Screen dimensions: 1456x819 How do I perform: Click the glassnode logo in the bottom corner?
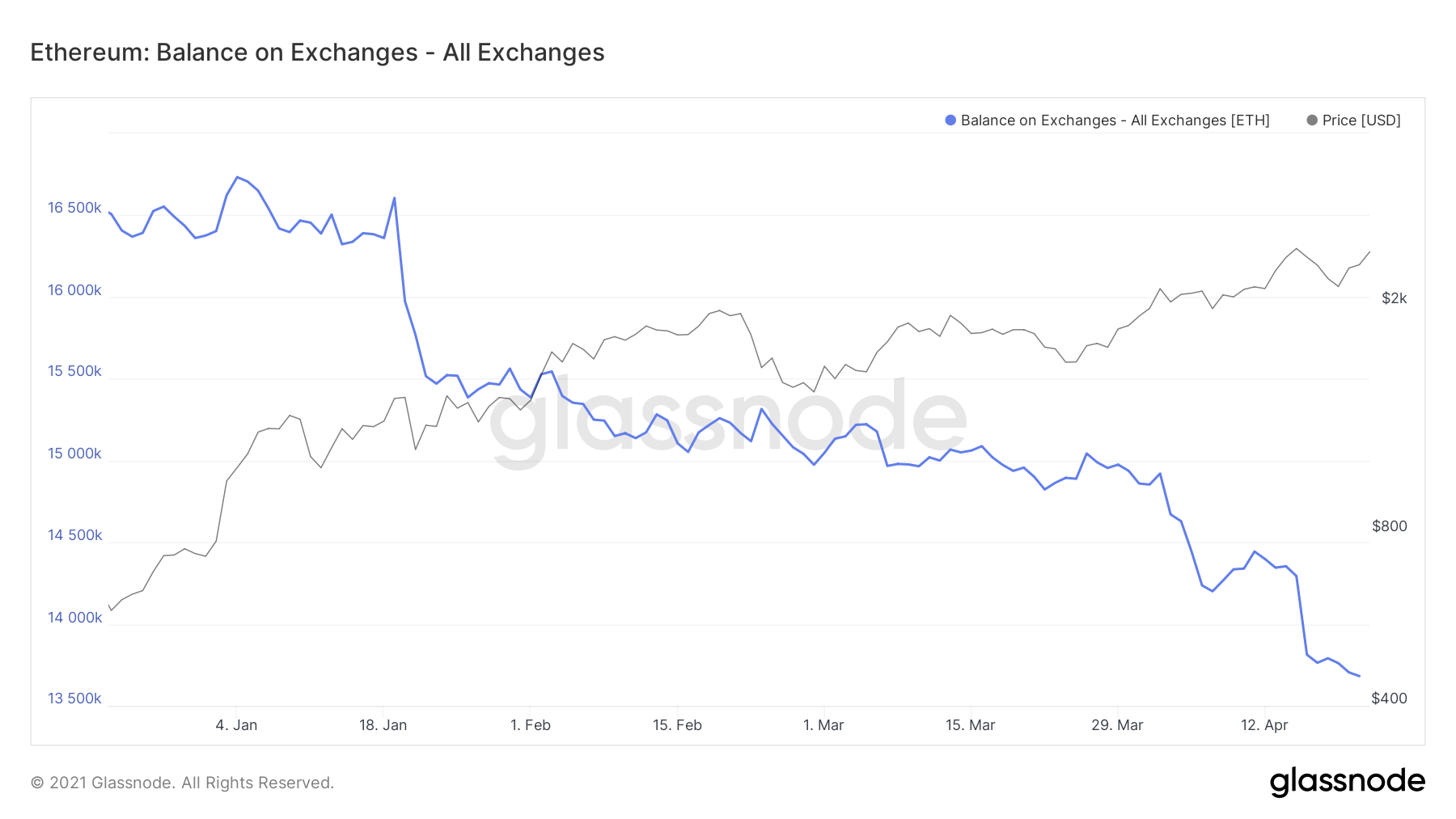pyautogui.click(x=1347, y=782)
